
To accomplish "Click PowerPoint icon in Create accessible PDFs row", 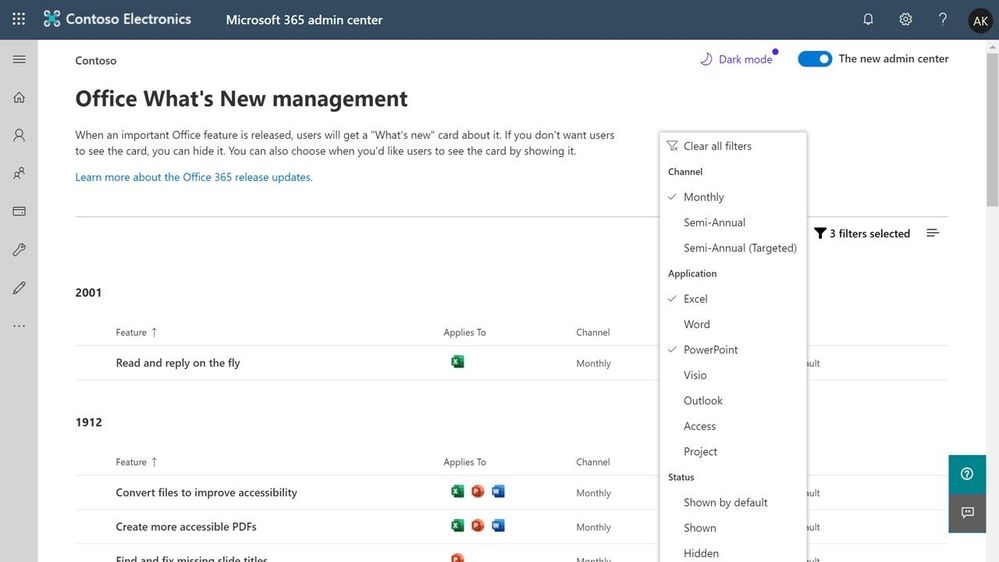I will (x=478, y=526).
